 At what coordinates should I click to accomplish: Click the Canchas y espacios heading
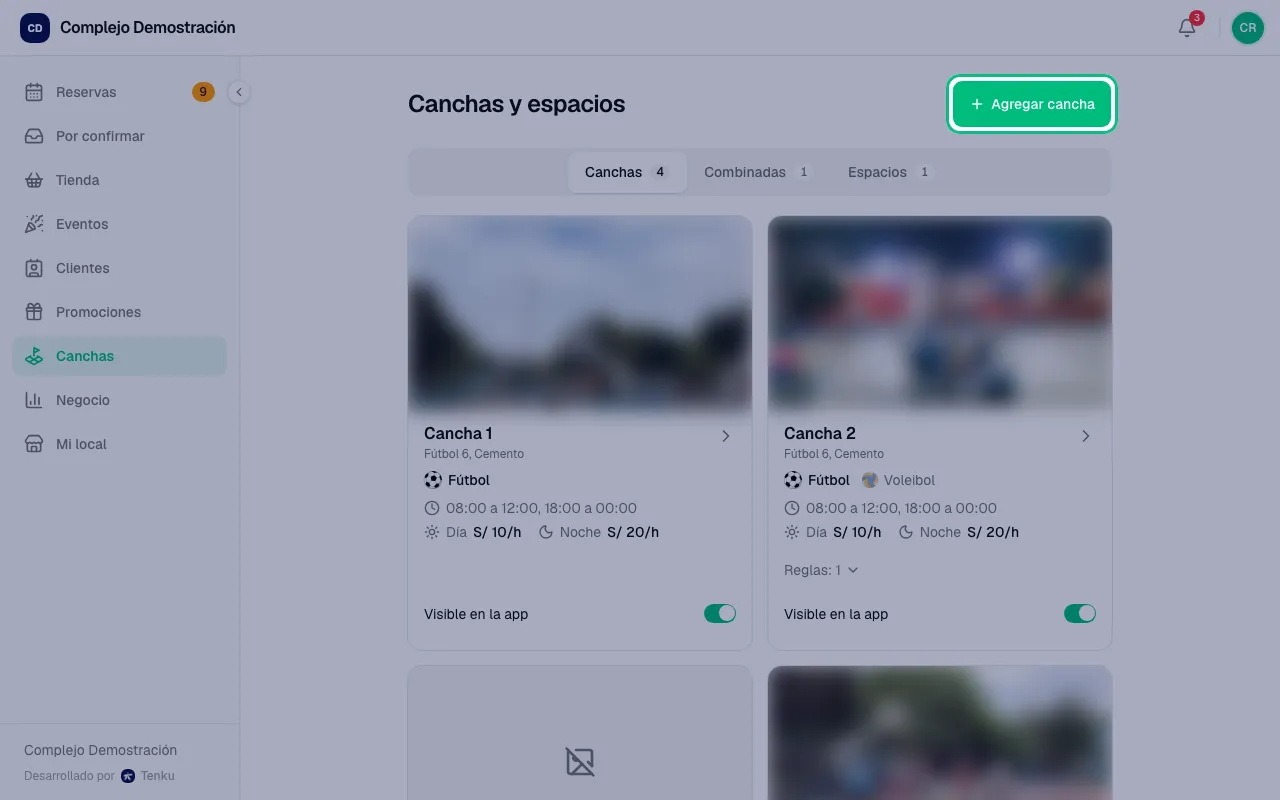[516, 104]
